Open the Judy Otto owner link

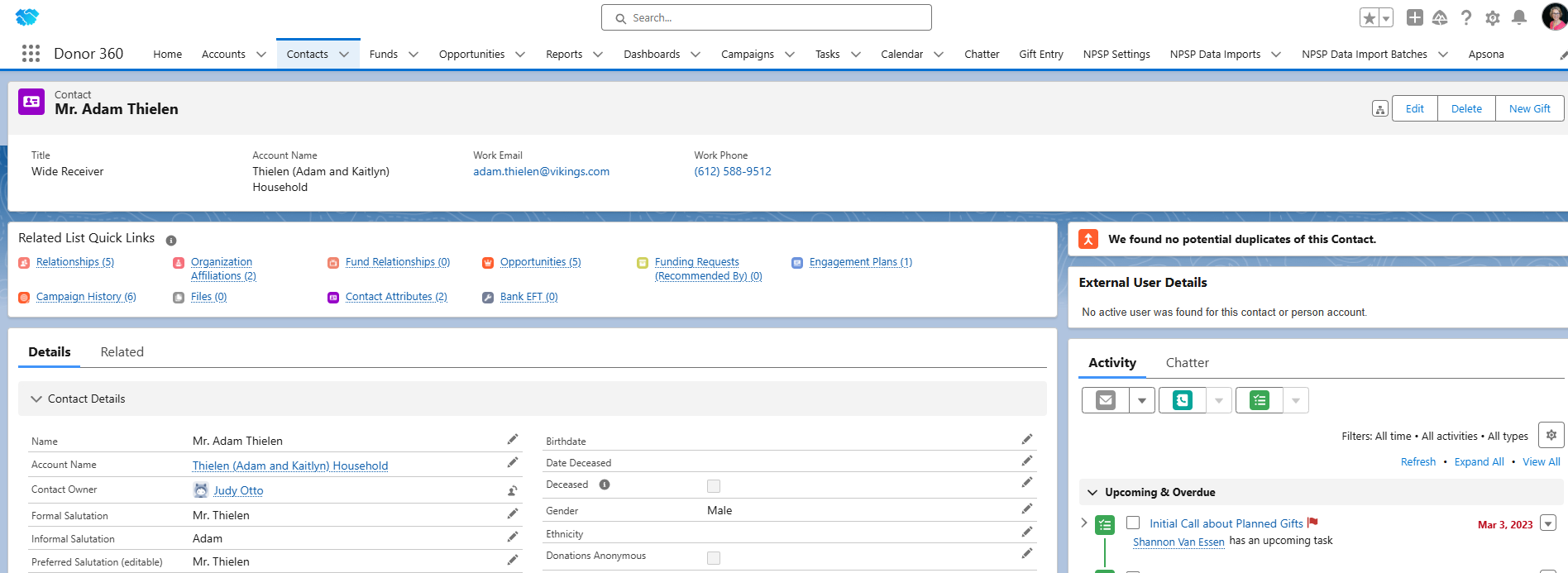coord(238,490)
